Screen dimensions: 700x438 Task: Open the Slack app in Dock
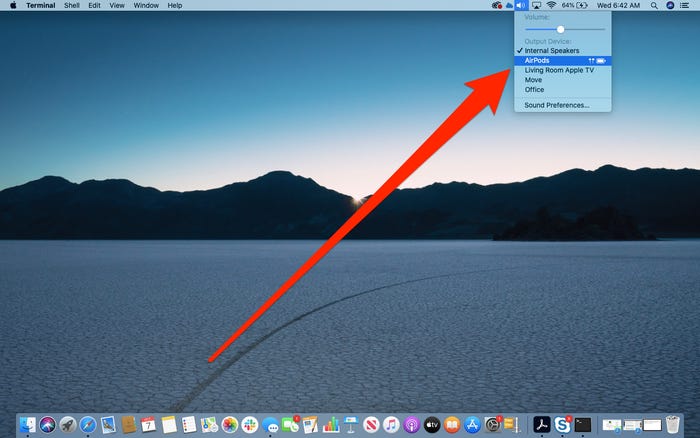click(x=250, y=425)
